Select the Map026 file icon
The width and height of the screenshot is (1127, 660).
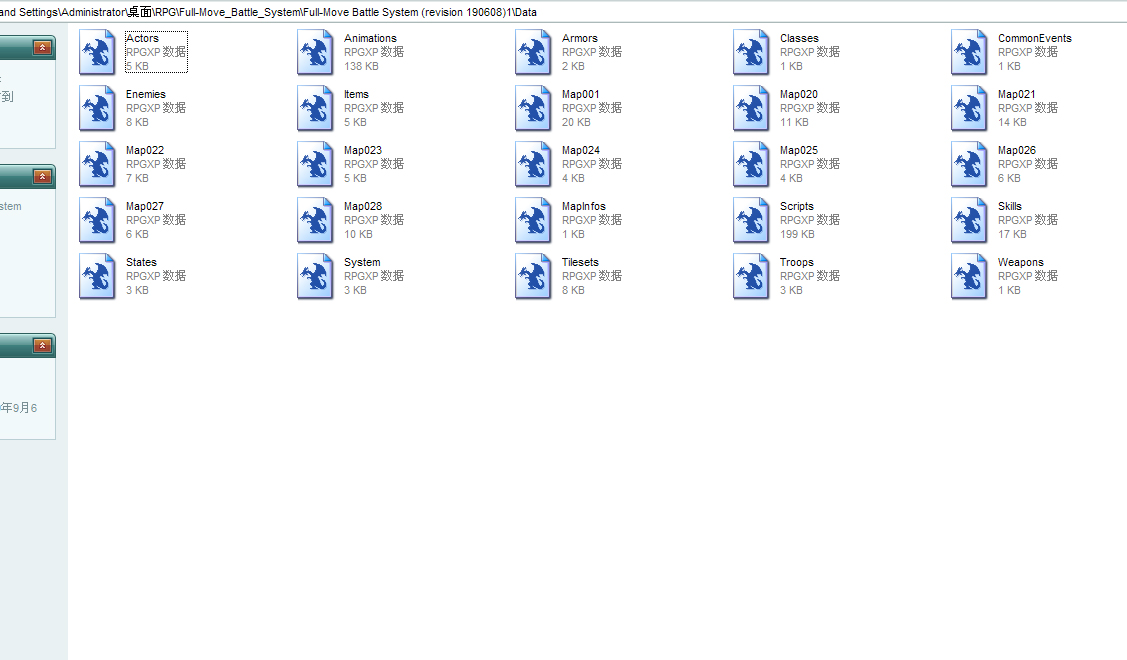pyautogui.click(x=969, y=164)
